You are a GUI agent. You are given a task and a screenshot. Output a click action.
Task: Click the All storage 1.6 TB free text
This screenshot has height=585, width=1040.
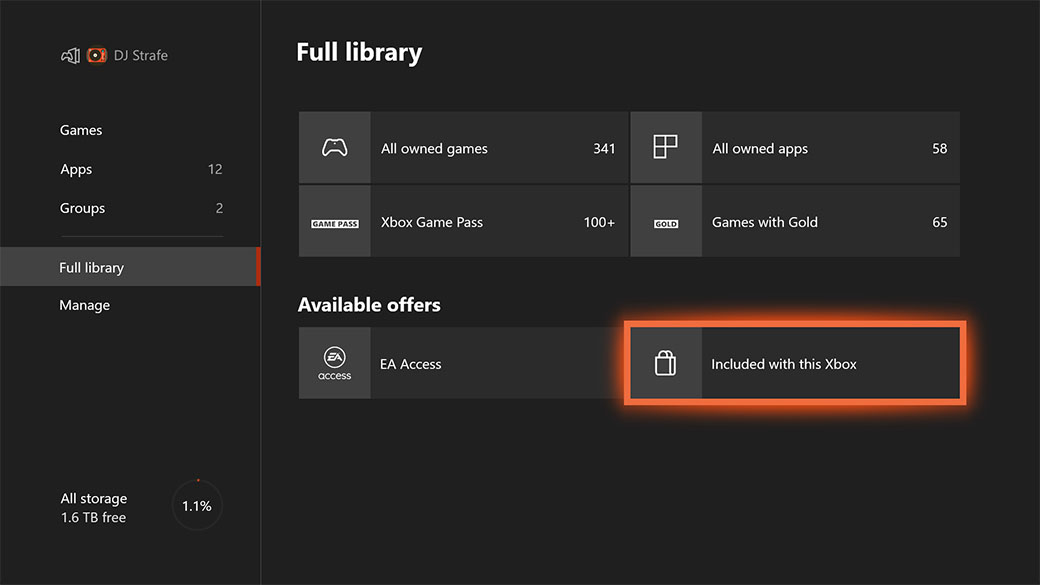click(x=94, y=507)
